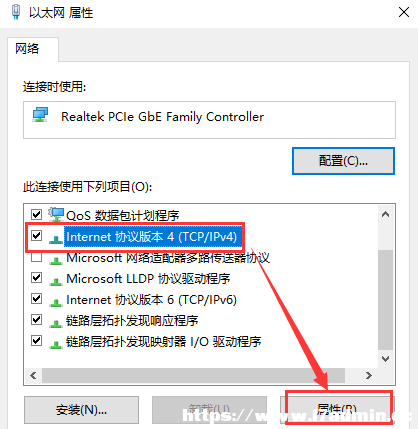Select the Microsoft LLDP 协议驱动程序 item

coord(148,279)
